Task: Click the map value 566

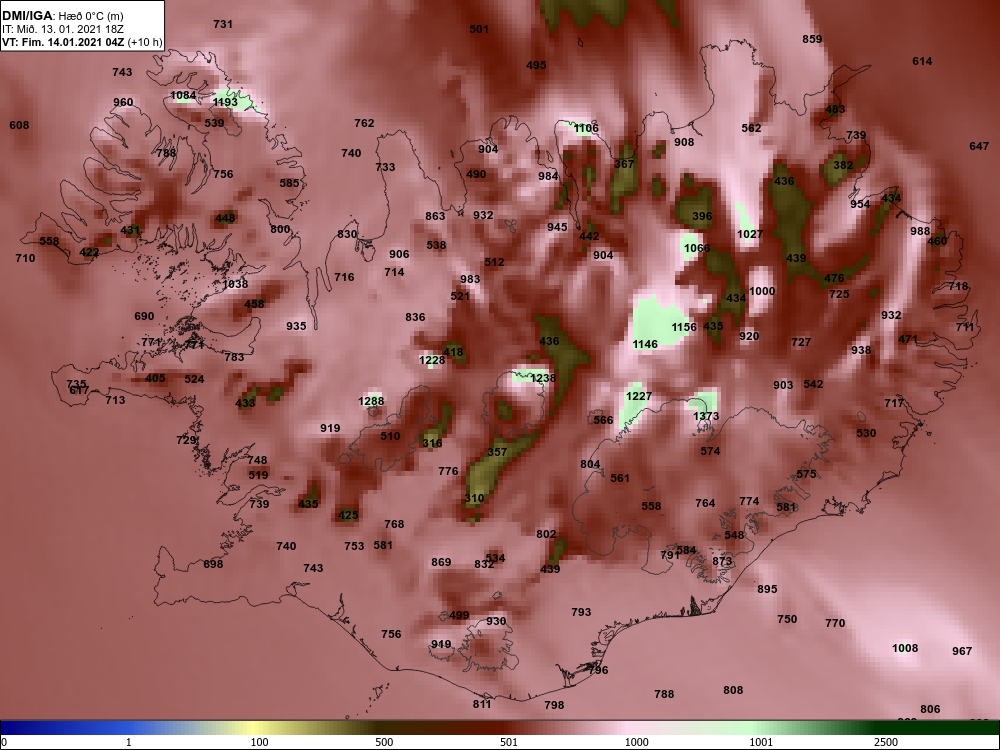Action: coord(603,420)
